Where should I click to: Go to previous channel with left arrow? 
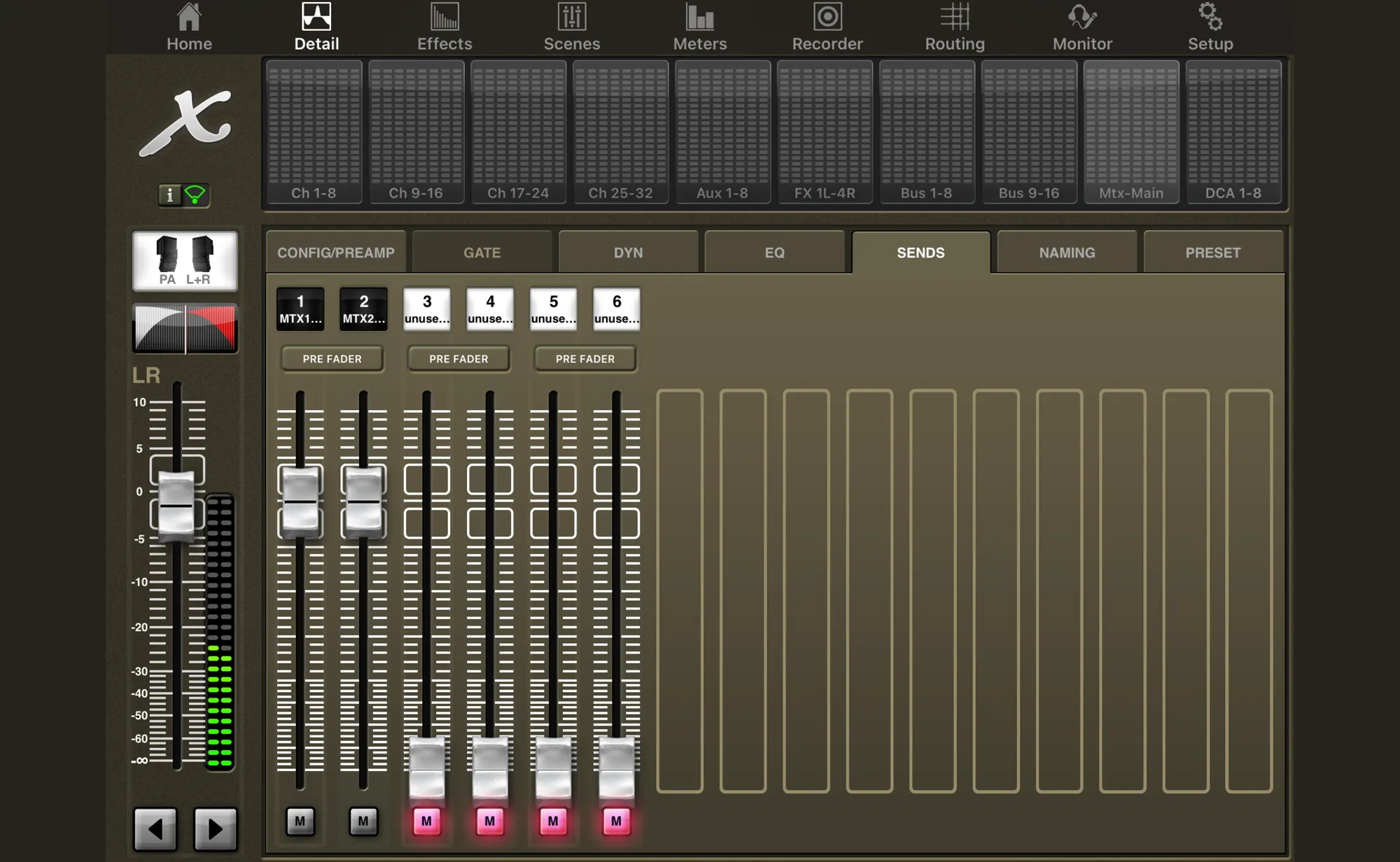[x=155, y=829]
